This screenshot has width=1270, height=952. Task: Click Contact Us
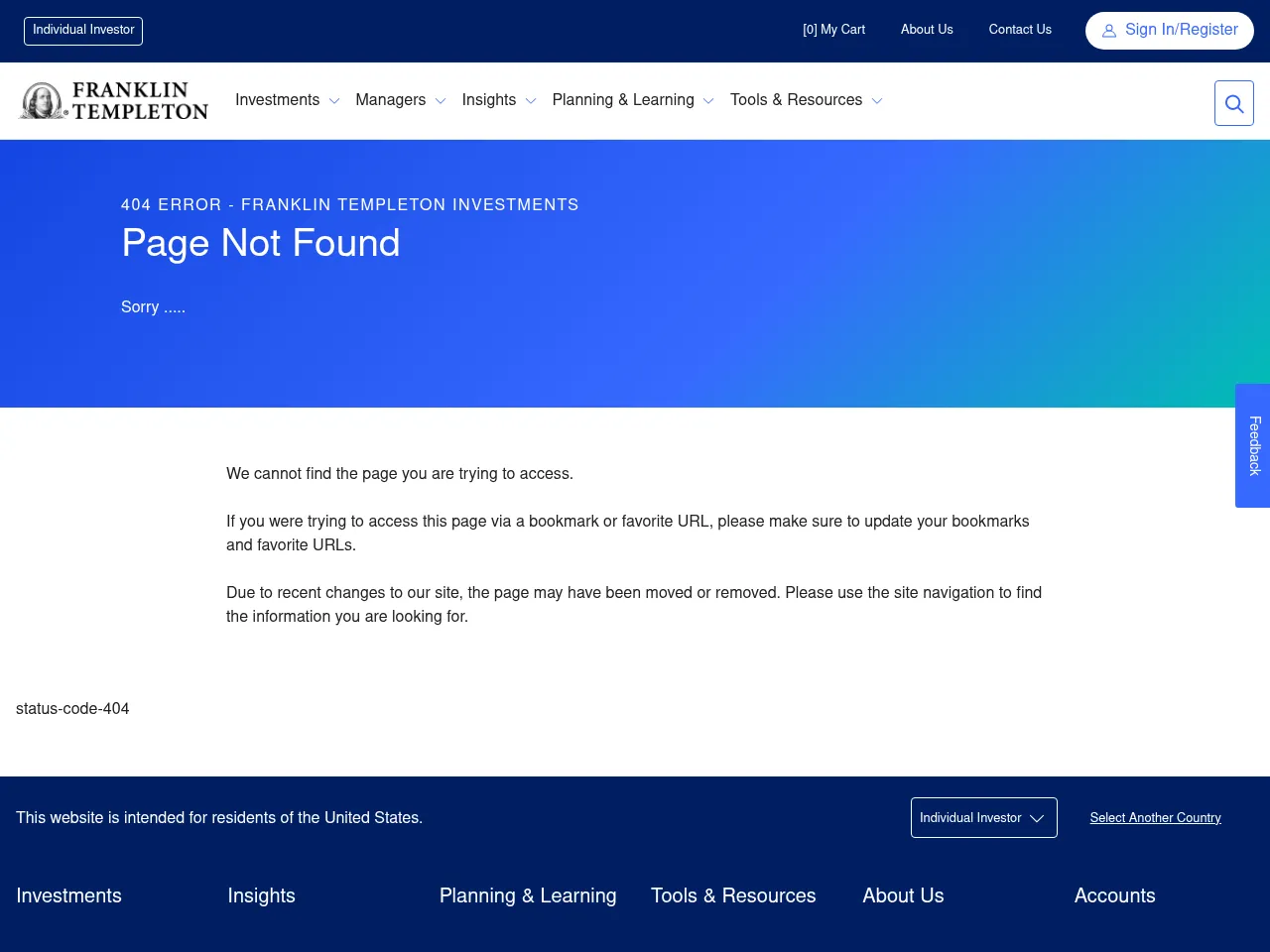(x=1020, y=30)
